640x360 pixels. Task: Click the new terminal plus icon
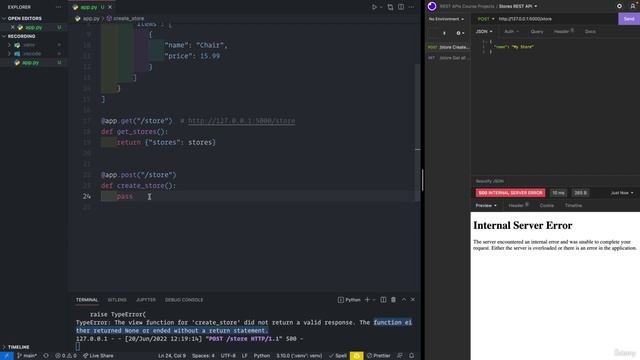[x=367, y=300]
